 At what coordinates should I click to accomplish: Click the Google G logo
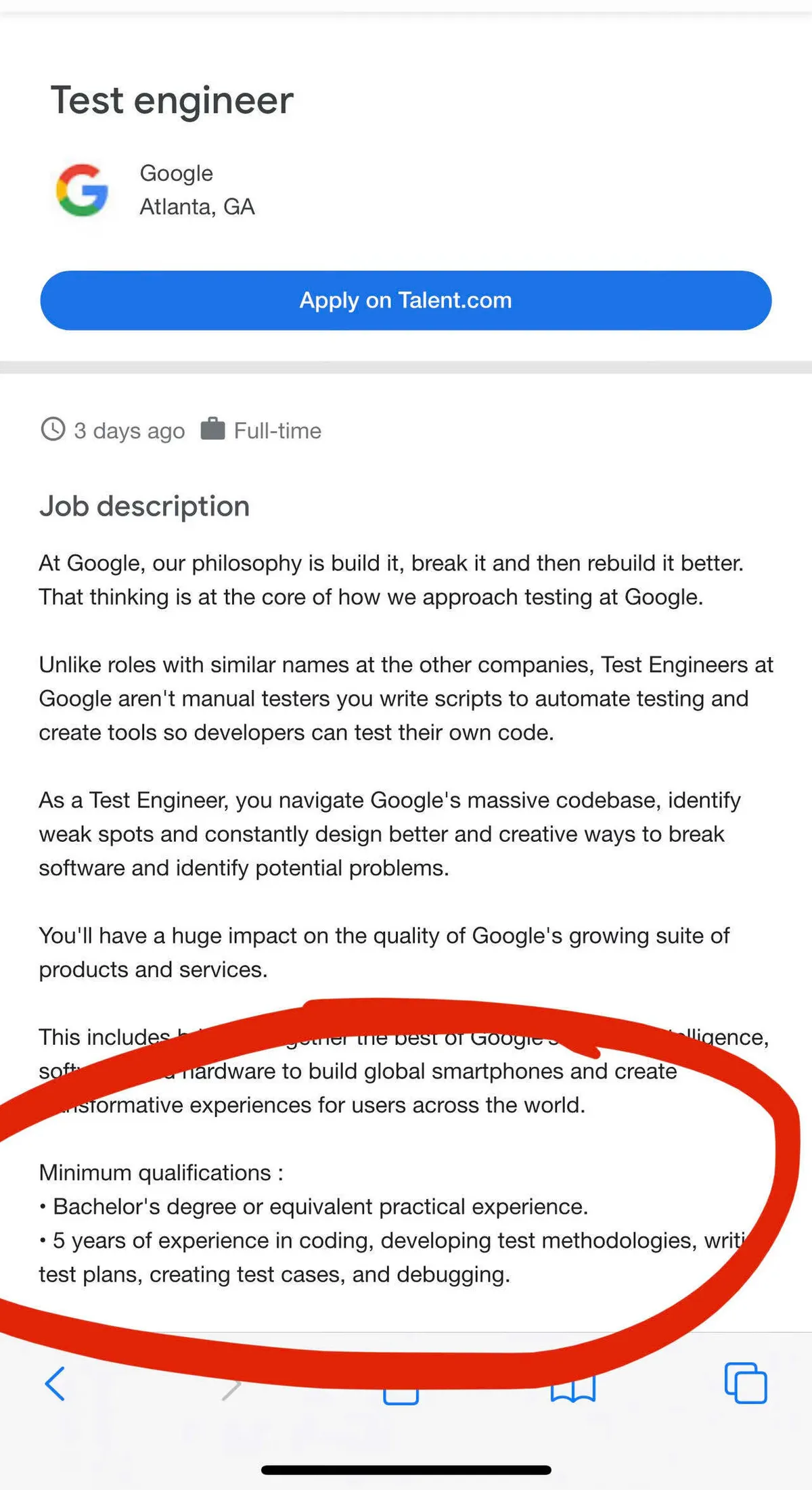tap(82, 190)
